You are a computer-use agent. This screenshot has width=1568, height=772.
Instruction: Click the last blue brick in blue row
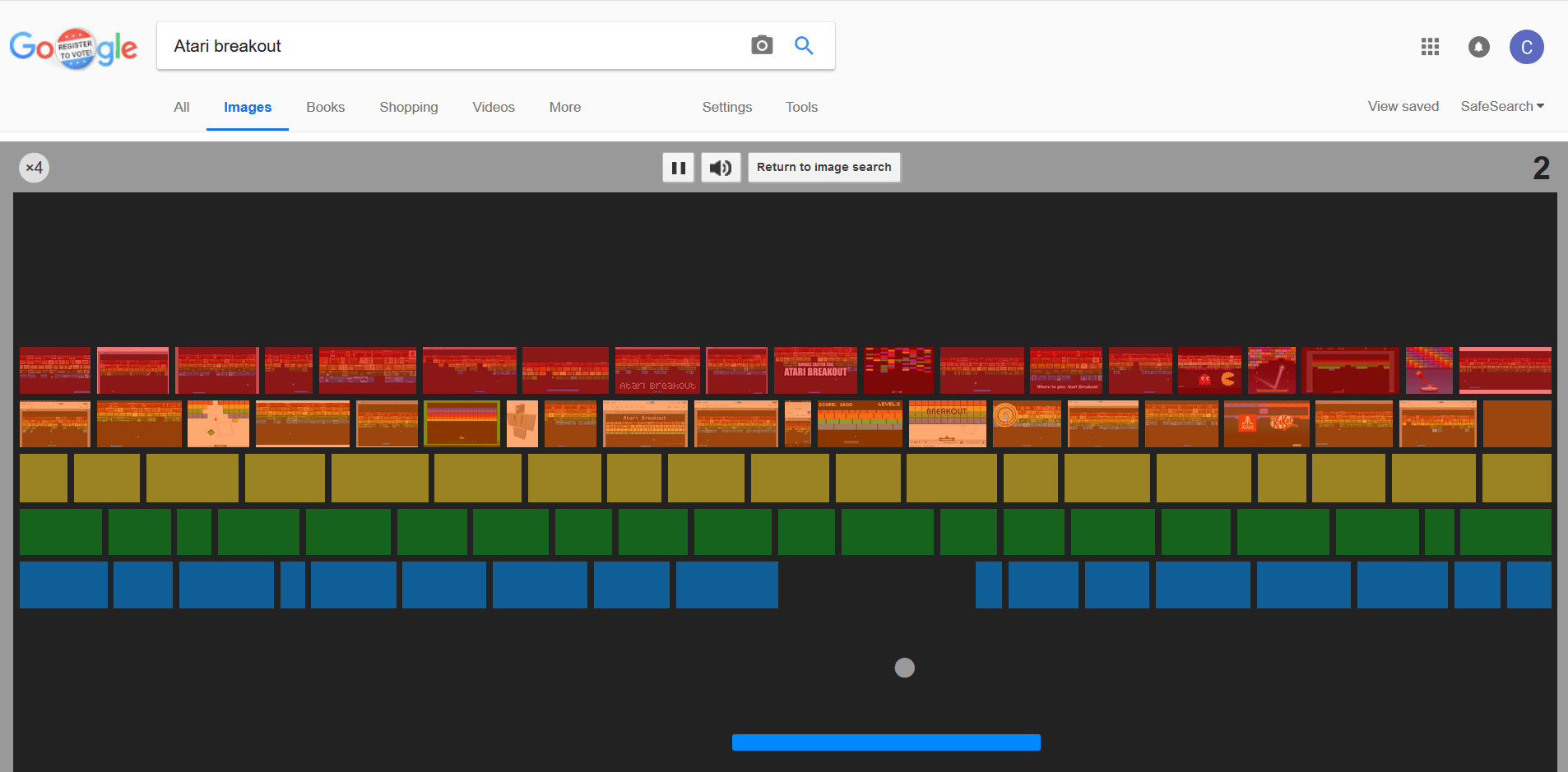(x=1529, y=585)
